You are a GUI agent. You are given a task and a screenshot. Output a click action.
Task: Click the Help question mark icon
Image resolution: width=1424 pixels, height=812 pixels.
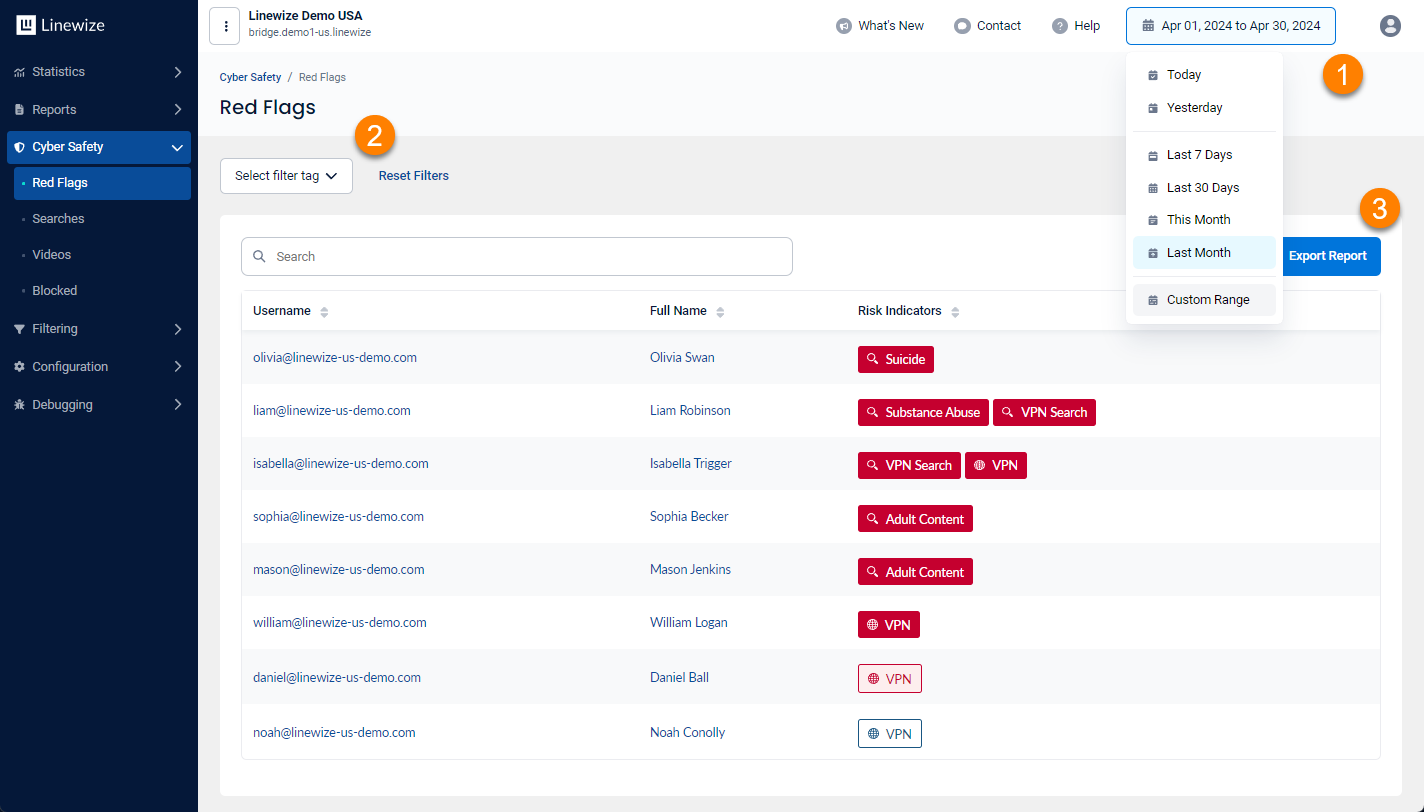pos(1060,26)
